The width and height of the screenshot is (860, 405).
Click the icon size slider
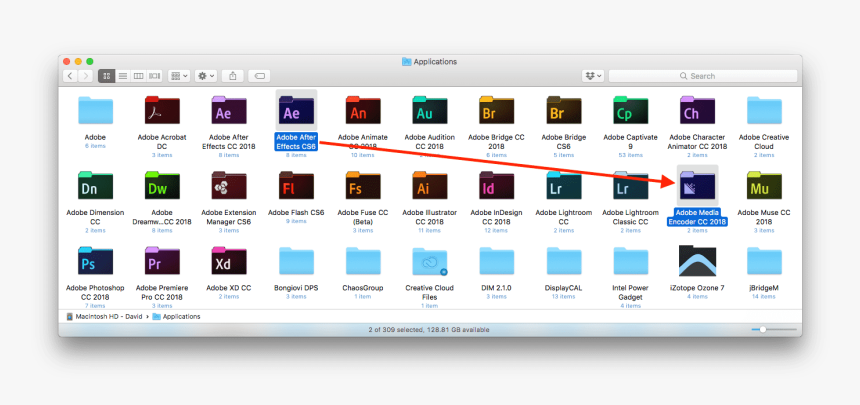tap(774, 329)
